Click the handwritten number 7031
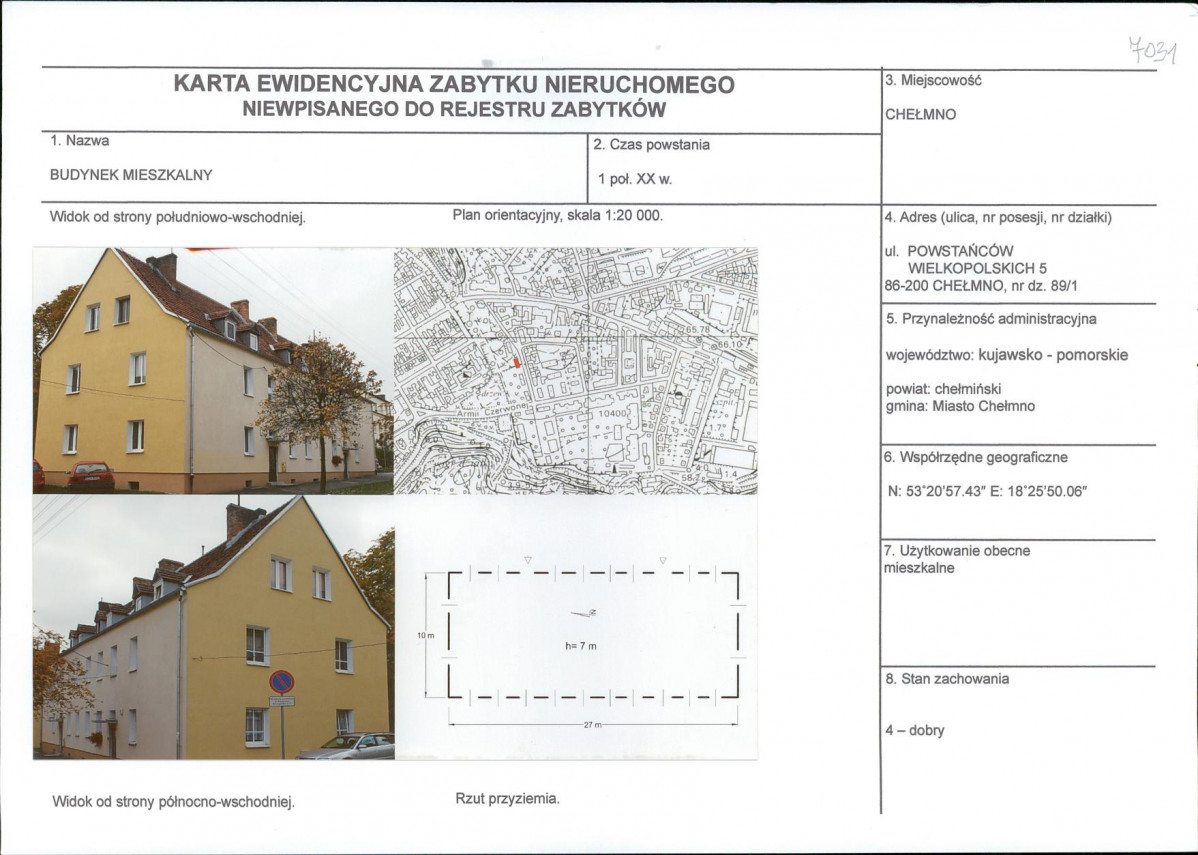1198x855 pixels. tap(1152, 52)
